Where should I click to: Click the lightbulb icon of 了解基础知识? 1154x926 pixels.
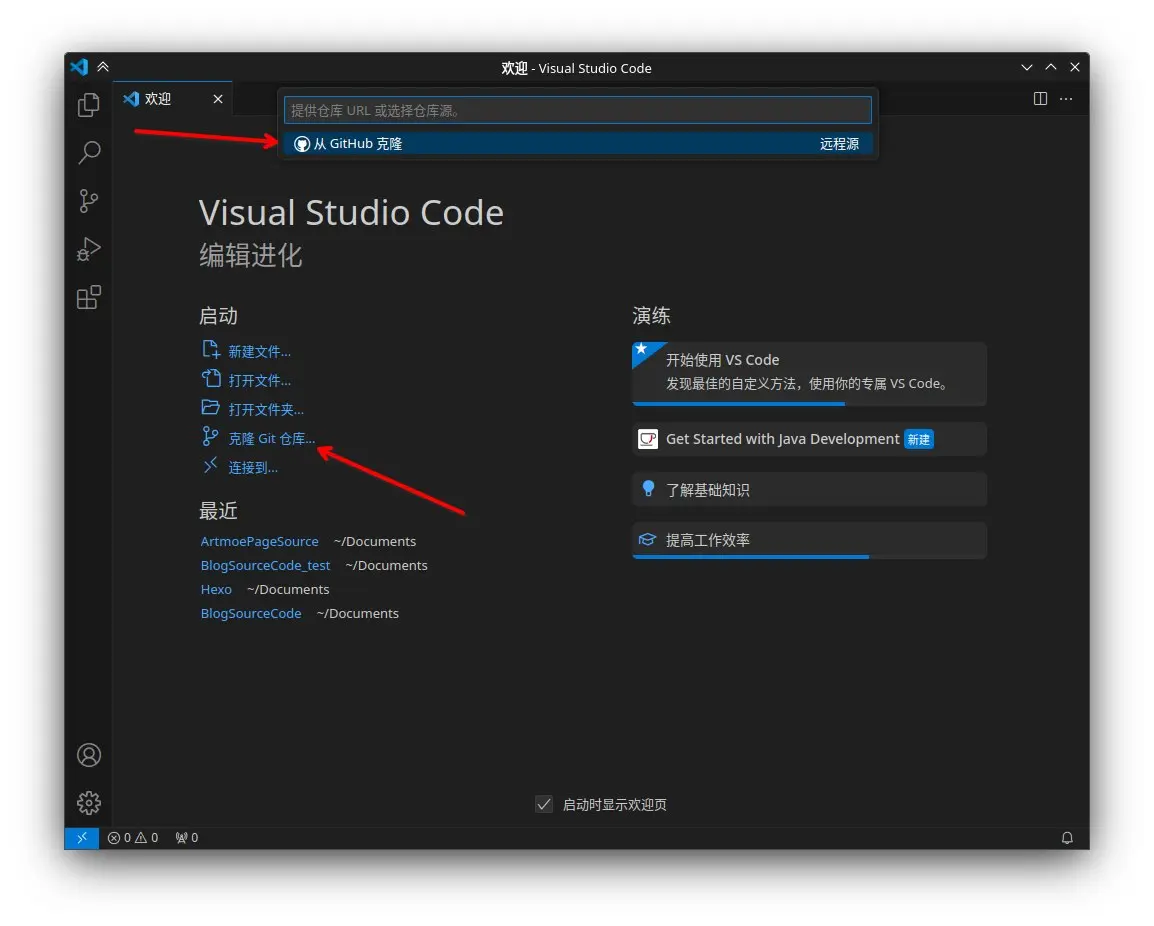648,489
